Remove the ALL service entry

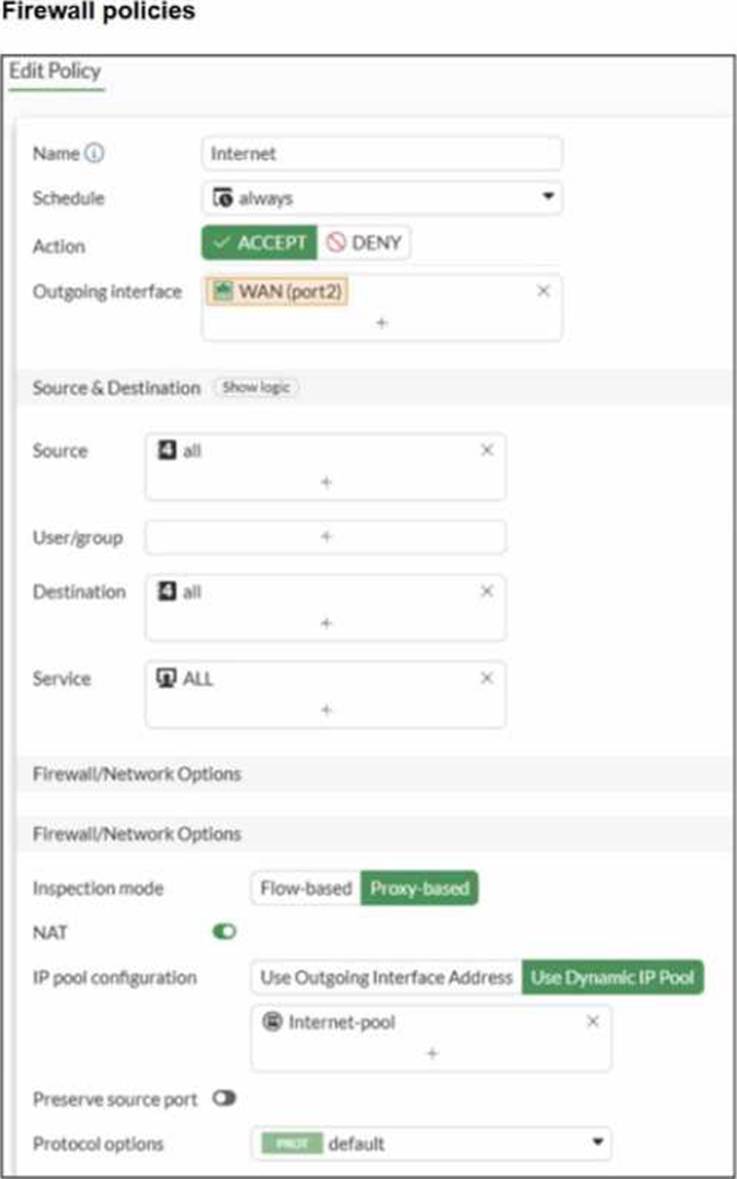click(487, 678)
